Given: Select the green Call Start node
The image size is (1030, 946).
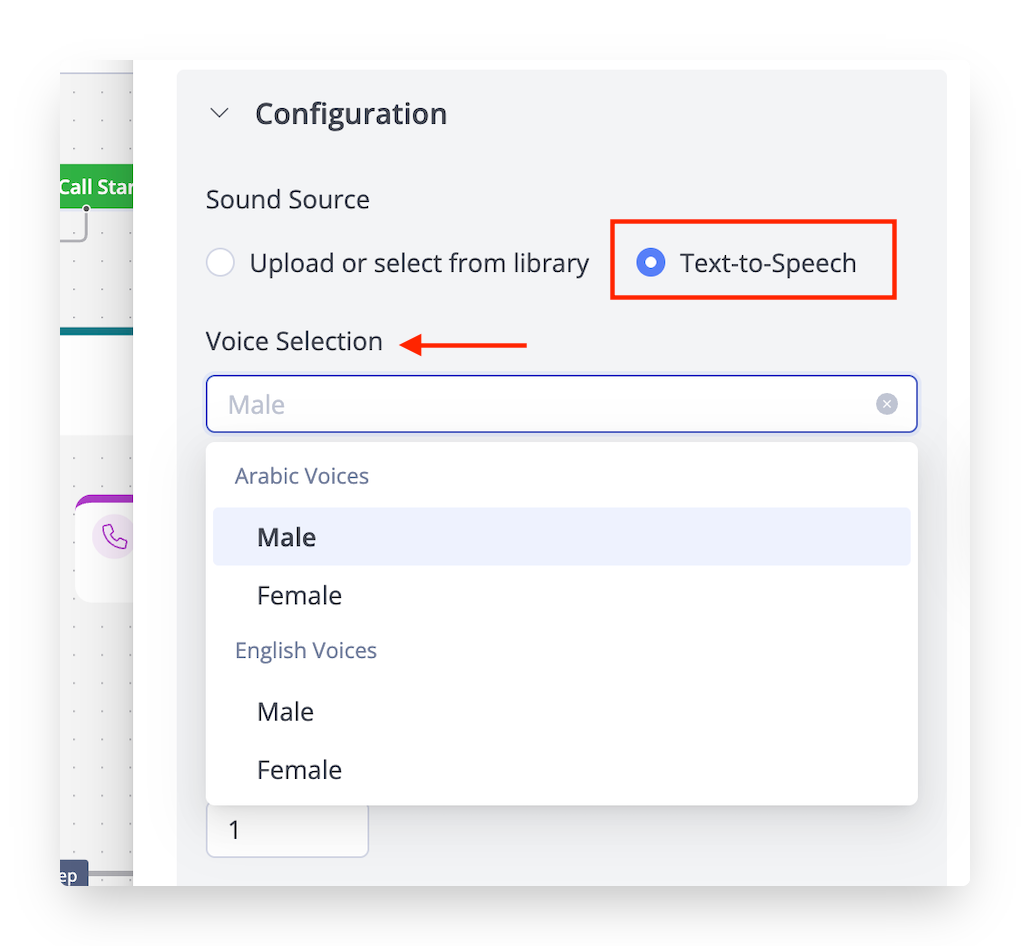Looking at the screenshot, I should pyautogui.click(x=96, y=187).
